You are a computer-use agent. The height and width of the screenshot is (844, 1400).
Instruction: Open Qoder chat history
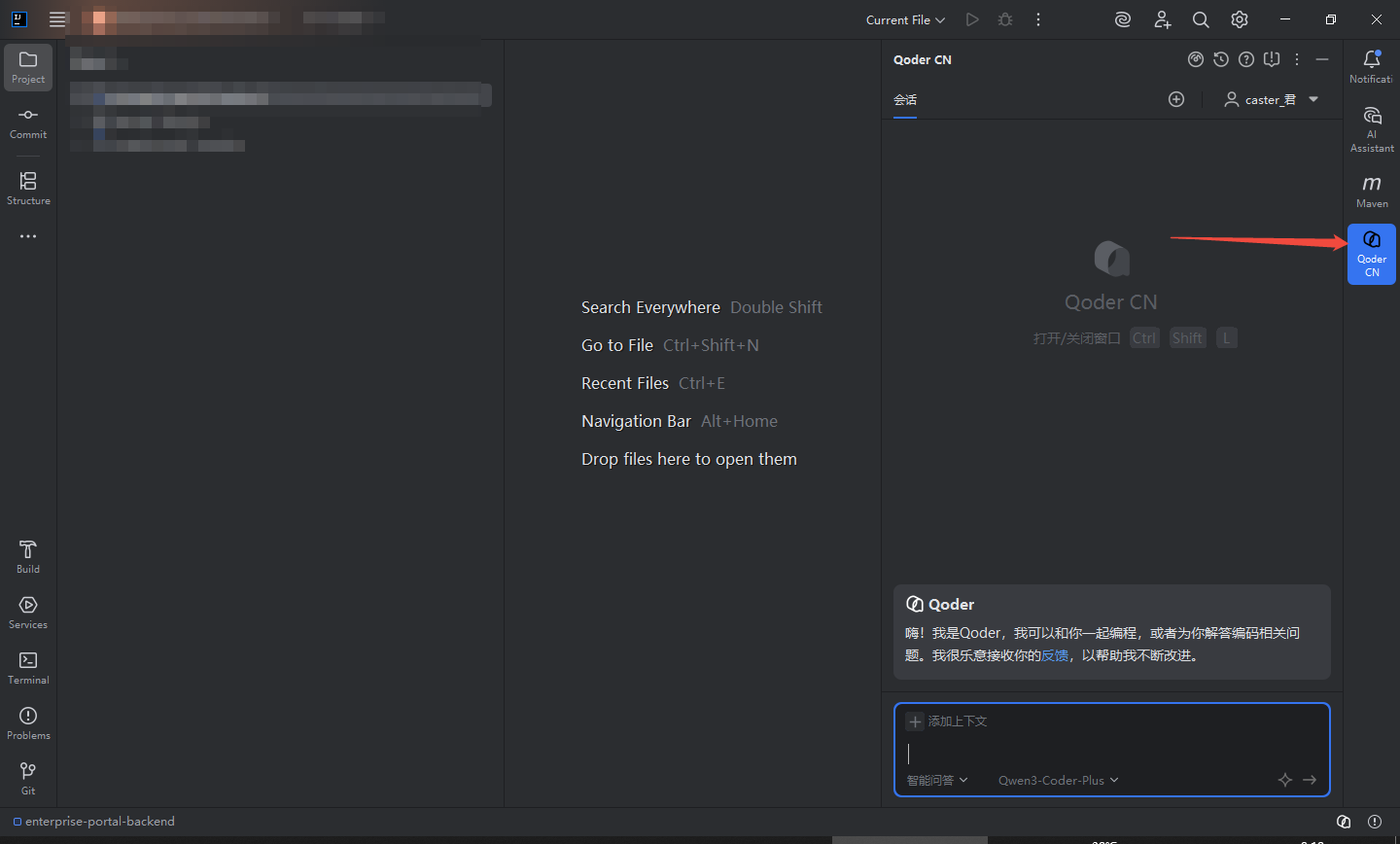coord(1221,59)
